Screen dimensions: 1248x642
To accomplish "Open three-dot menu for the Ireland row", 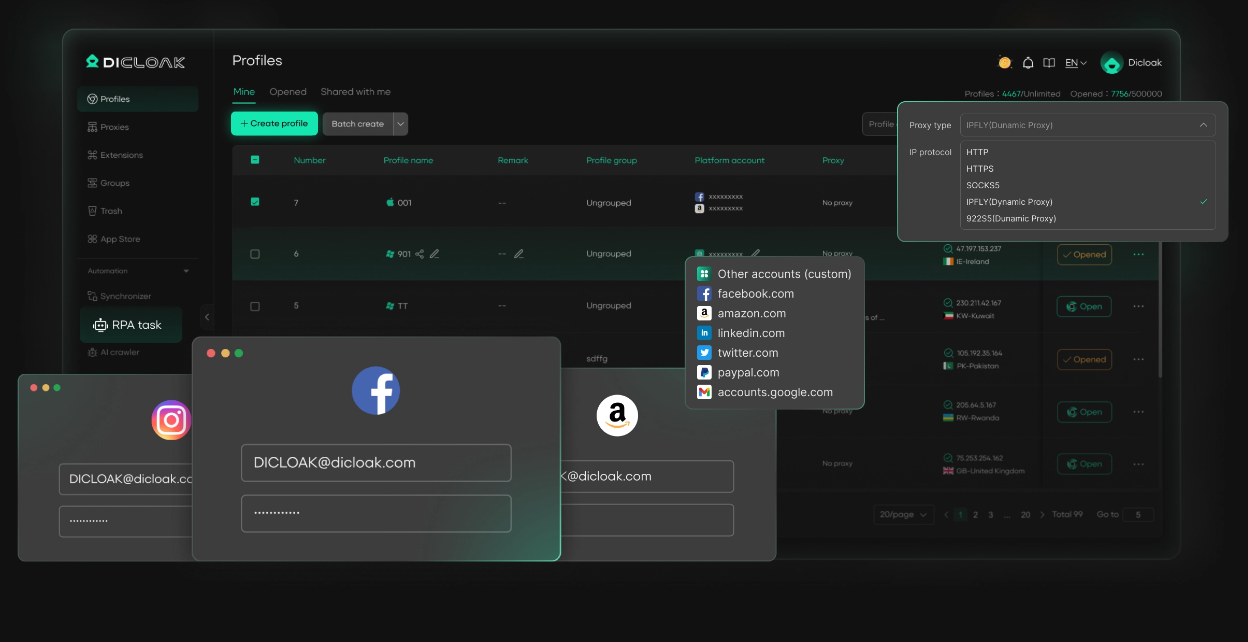I will click(1138, 254).
